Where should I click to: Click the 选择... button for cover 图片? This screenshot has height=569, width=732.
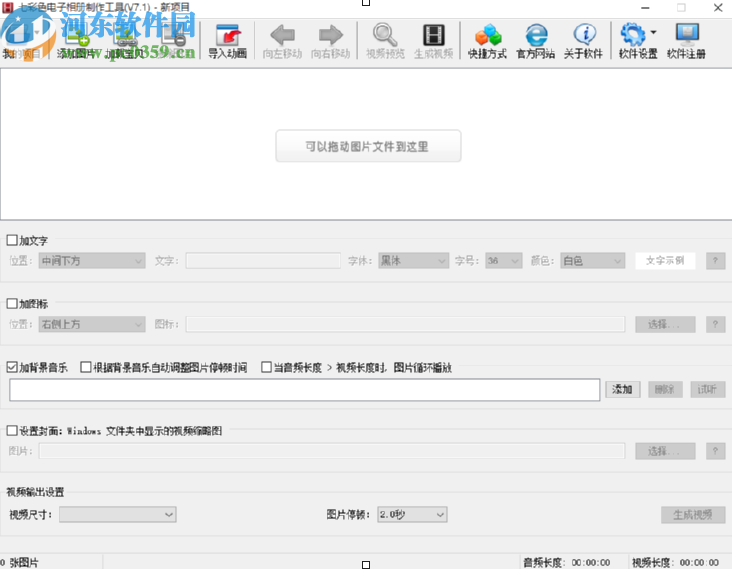click(x=665, y=451)
